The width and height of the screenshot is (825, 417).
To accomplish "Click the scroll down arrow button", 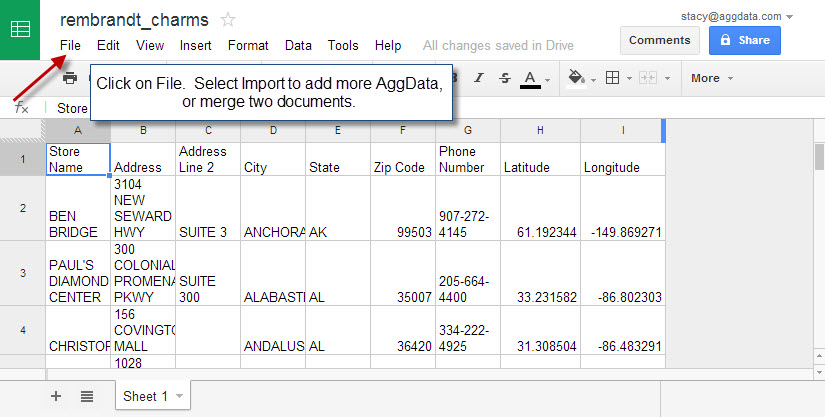I will (x=819, y=372).
